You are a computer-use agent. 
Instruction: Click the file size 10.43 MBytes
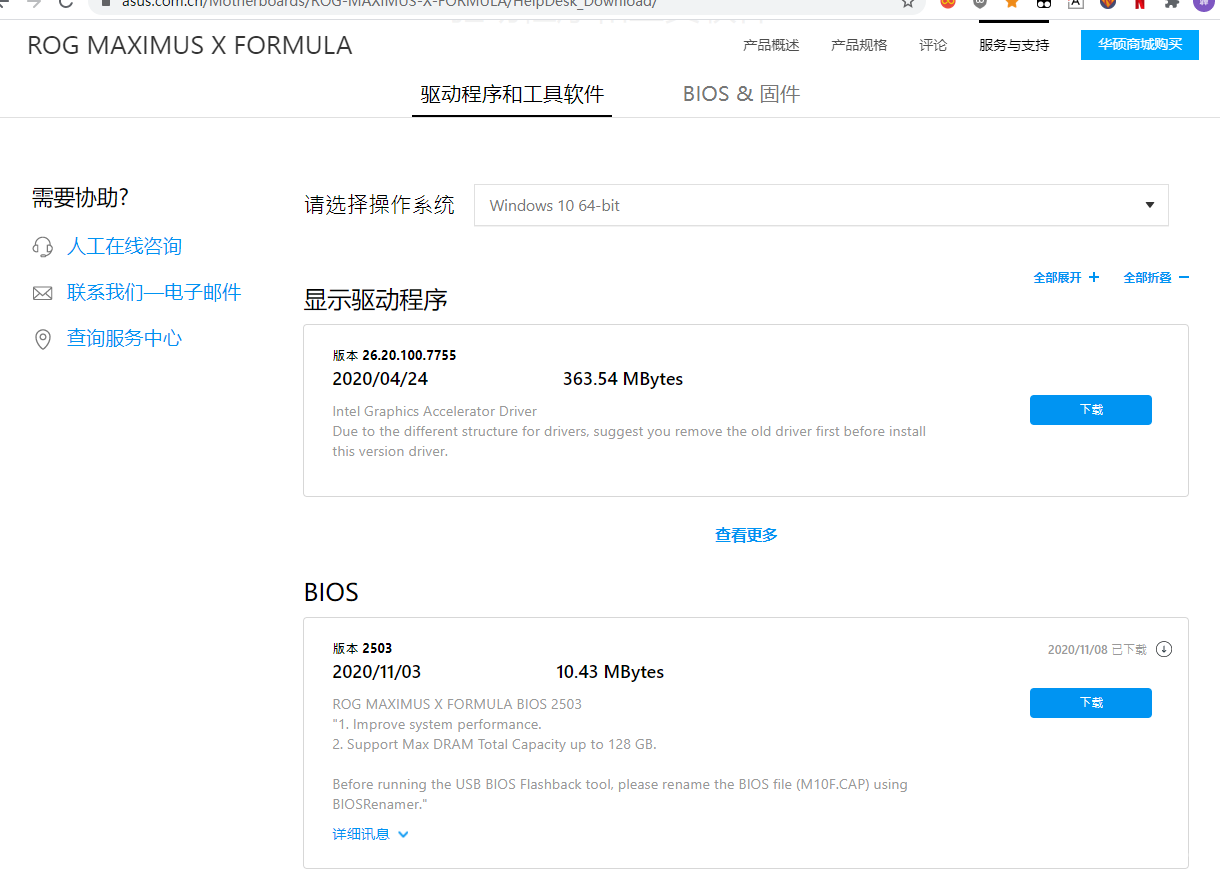pos(610,672)
